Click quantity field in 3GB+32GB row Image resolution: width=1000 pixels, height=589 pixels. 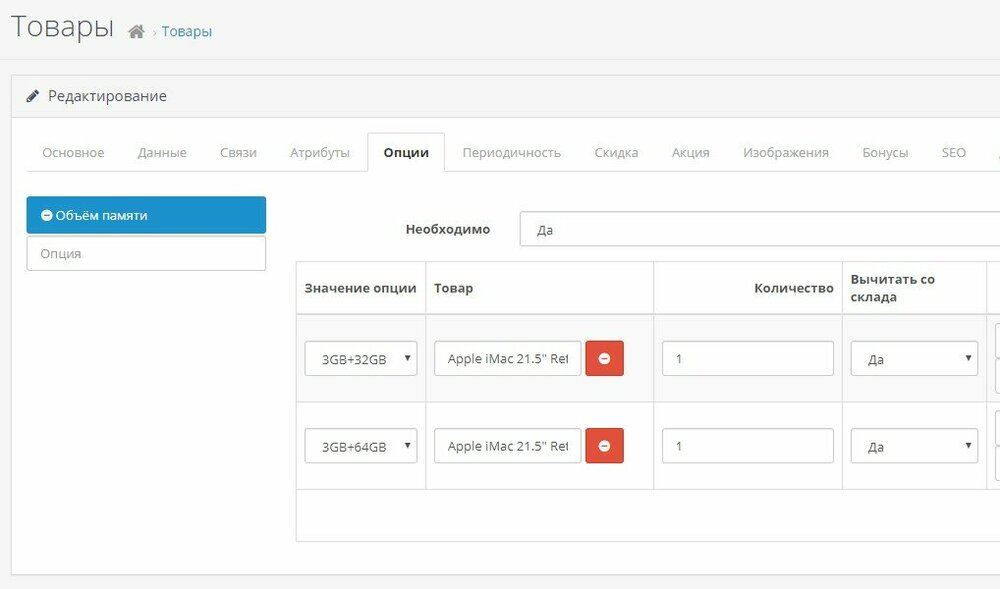click(747, 358)
